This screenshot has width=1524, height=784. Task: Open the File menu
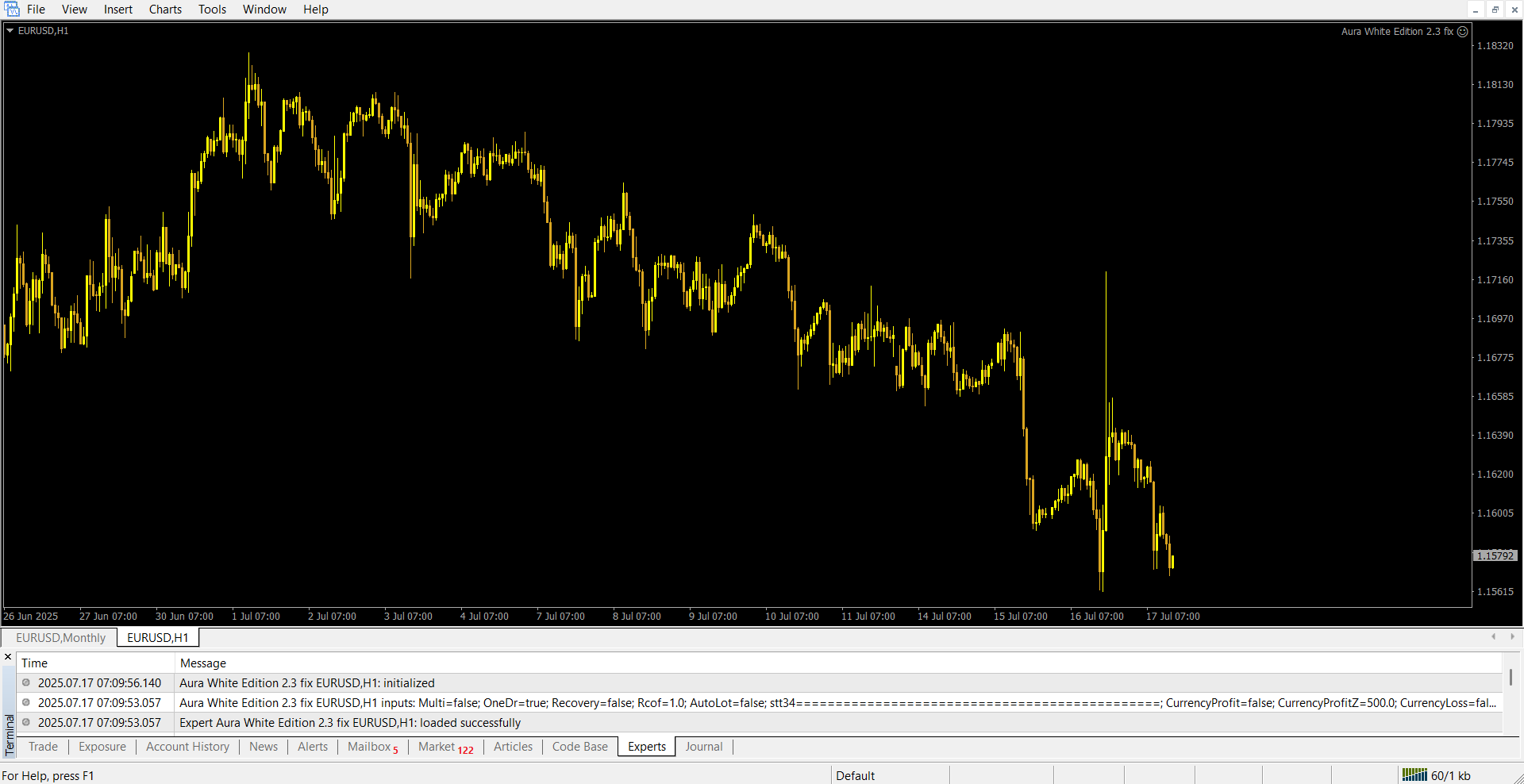36,10
